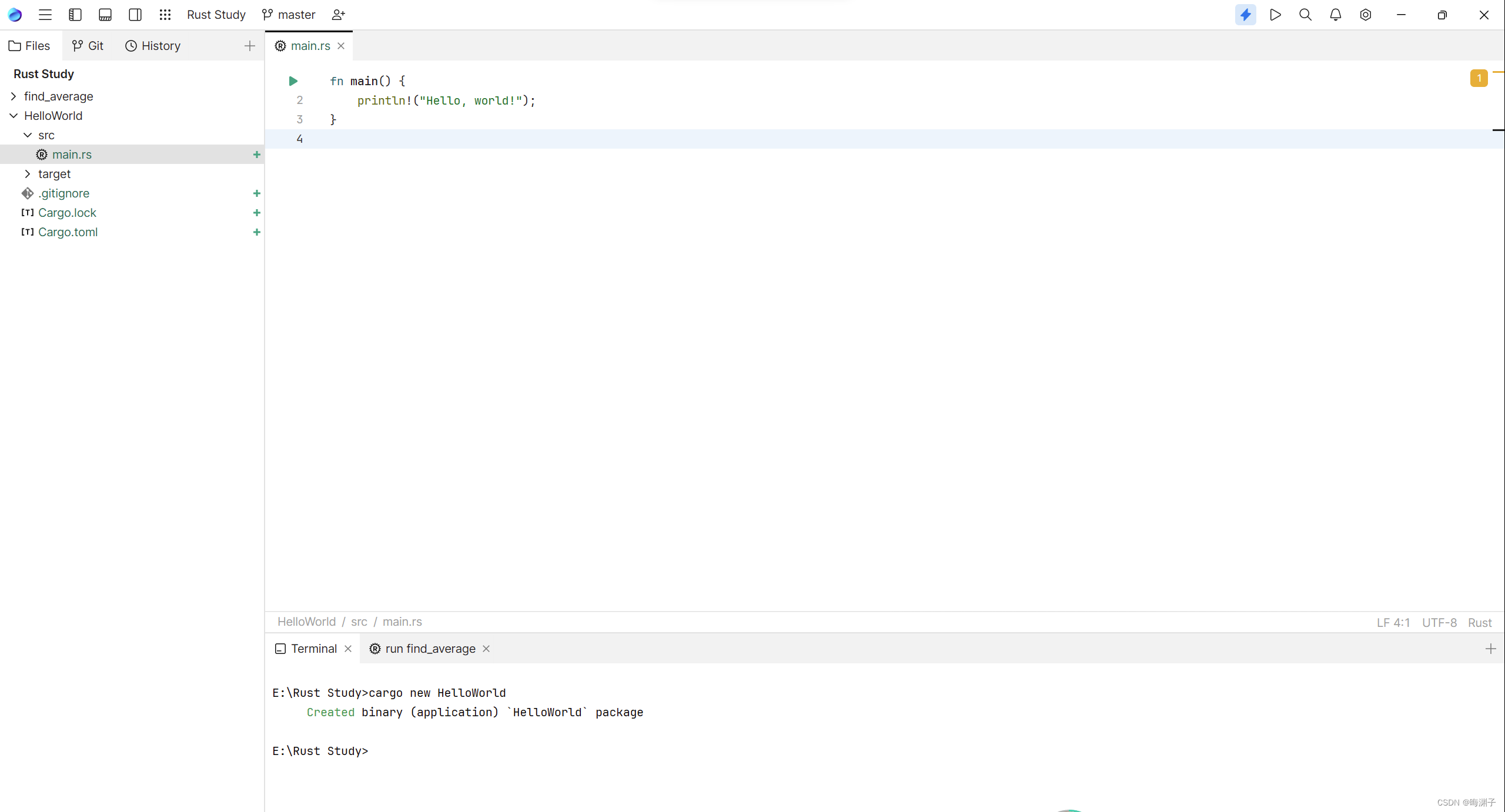Toggle the bottom panel visibility

tap(105, 15)
